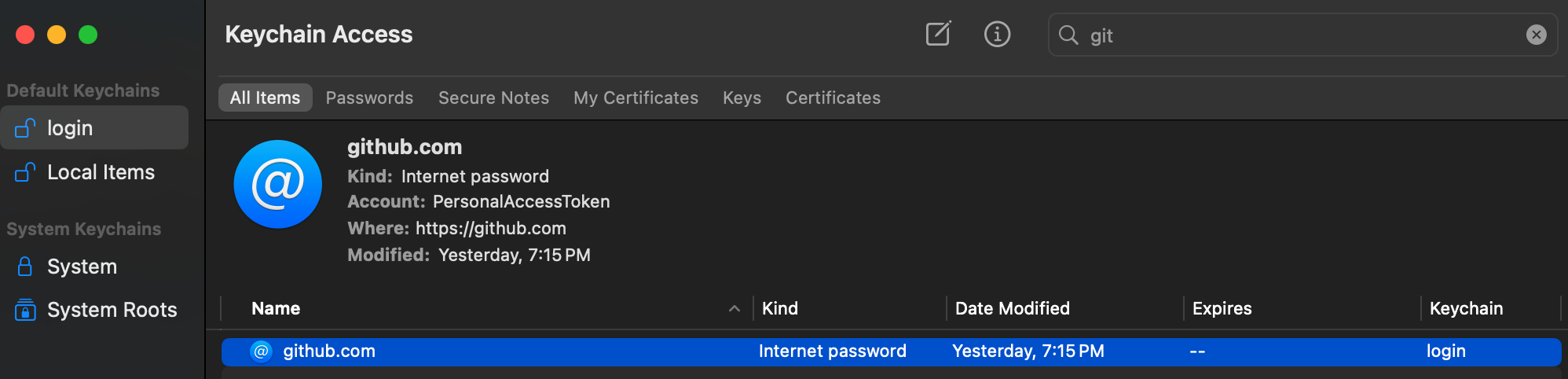Switch to the Keys tab
The height and width of the screenshot is (379, 1568).
coord(742,98)
